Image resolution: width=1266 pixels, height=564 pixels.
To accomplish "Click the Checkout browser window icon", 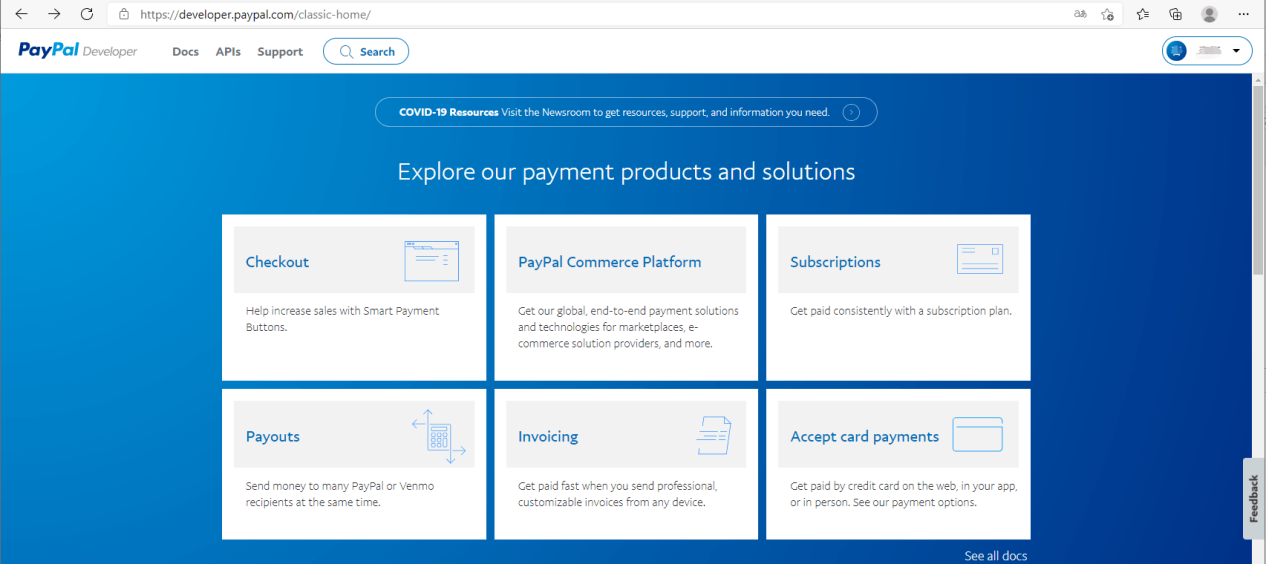I will tap(432, 260).
